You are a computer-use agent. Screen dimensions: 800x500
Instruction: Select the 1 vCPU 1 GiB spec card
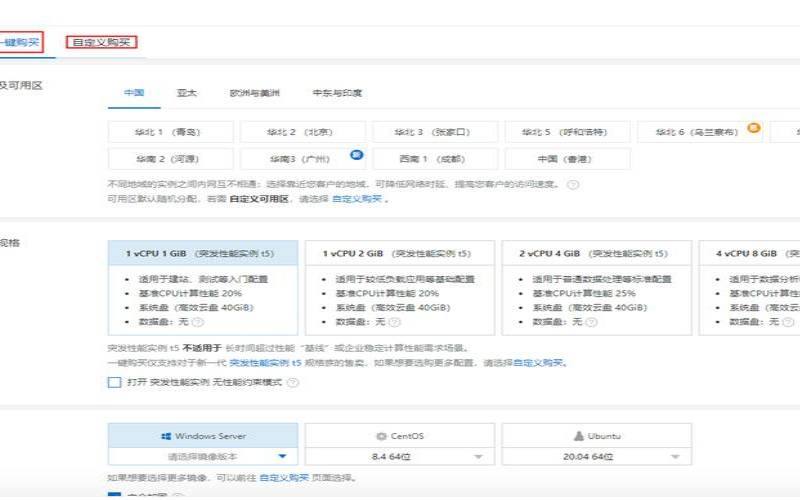point(203,288)
